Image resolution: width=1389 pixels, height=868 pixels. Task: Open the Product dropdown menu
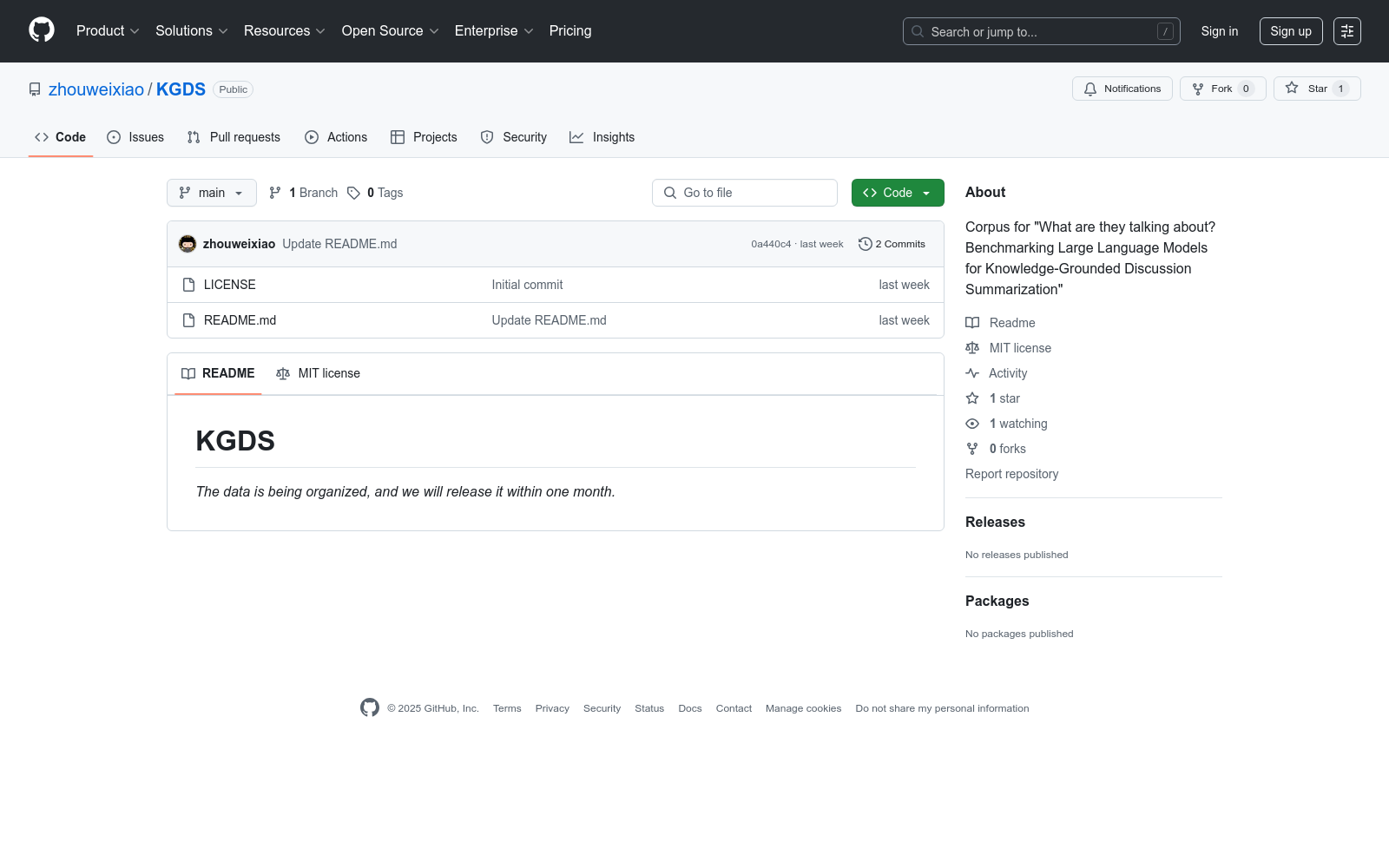[x=108, y=31]
